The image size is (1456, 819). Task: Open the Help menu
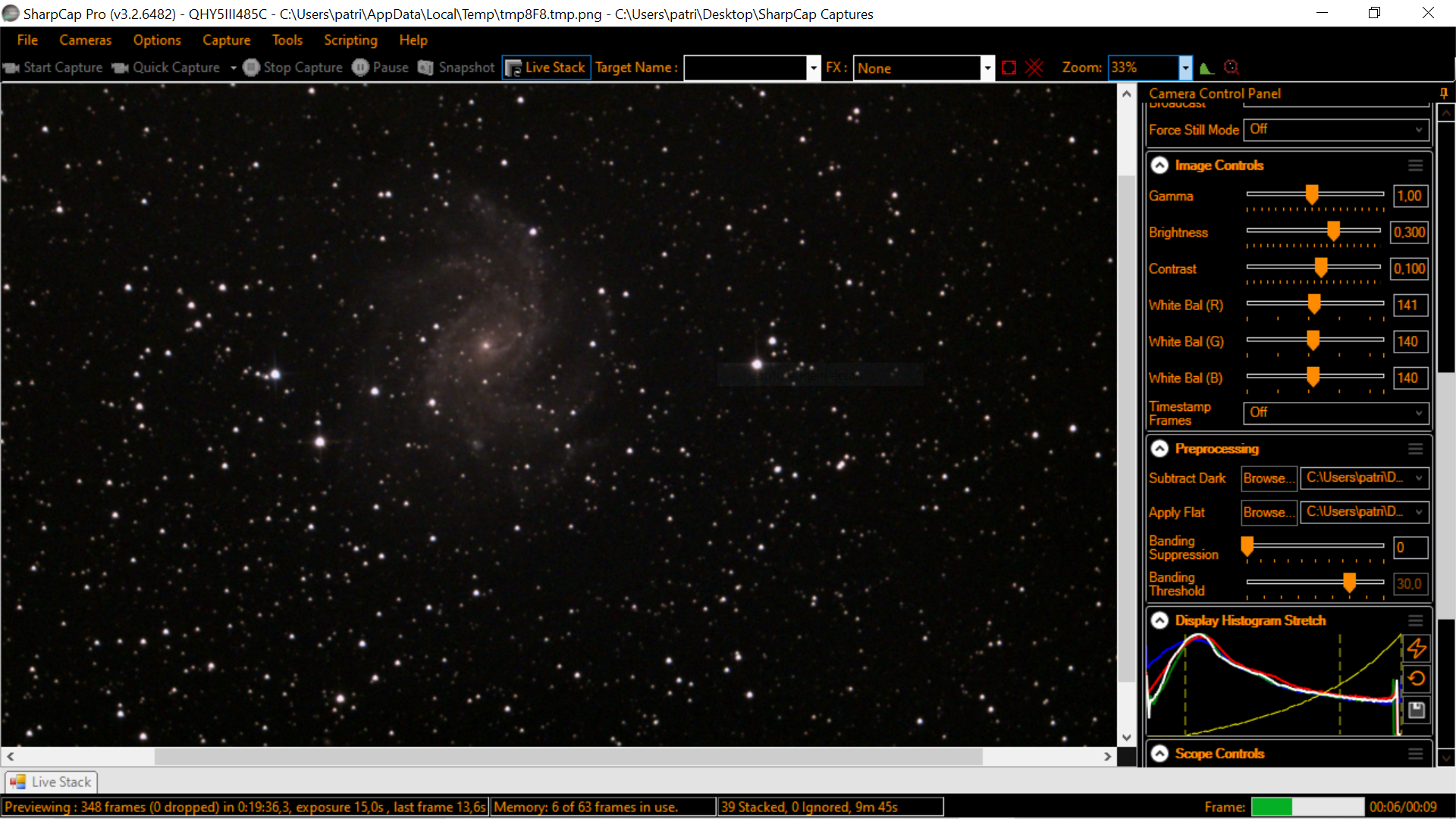(x=413, y=40)
